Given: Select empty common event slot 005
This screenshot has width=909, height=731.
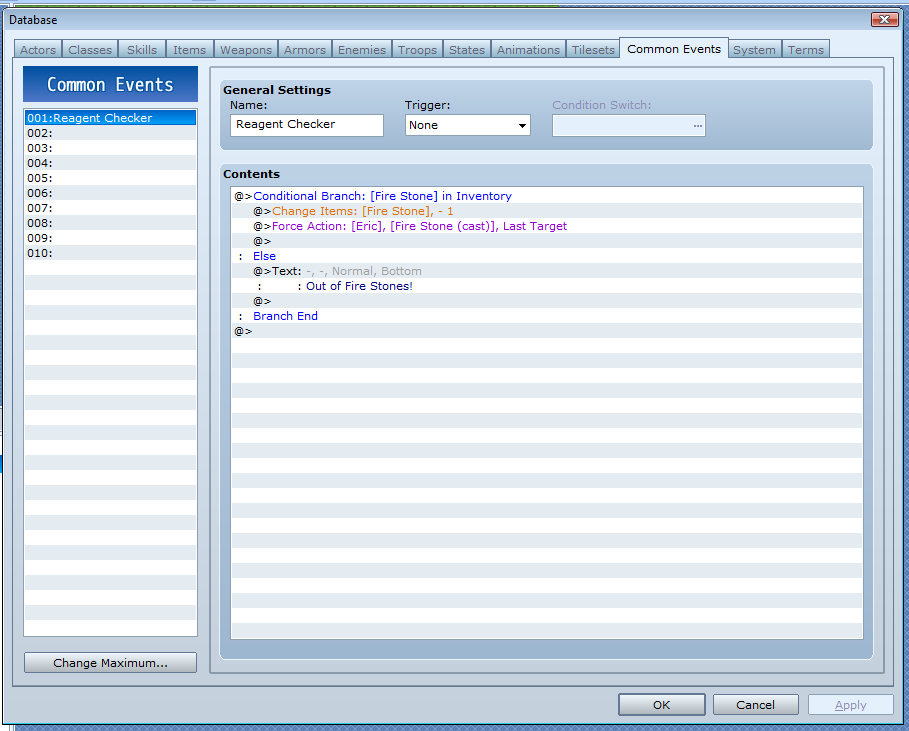Looking at the screenshot, I should pyautogui.click(x=110, y=178).
